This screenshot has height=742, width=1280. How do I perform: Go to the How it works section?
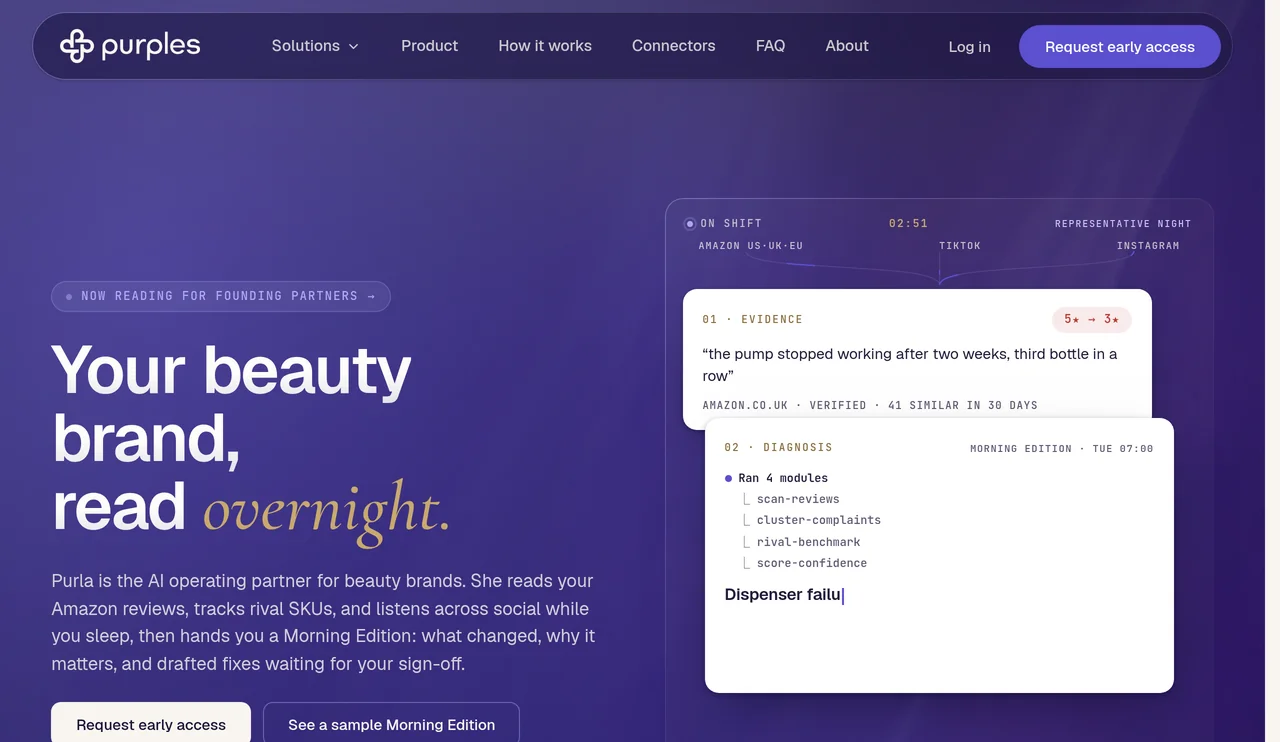545,46
